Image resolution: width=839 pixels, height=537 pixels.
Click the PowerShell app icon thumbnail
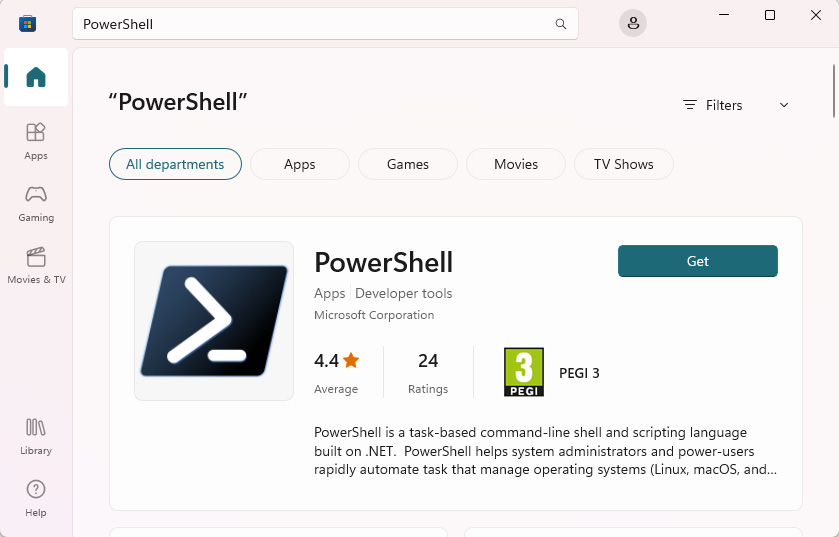(214, 321)
